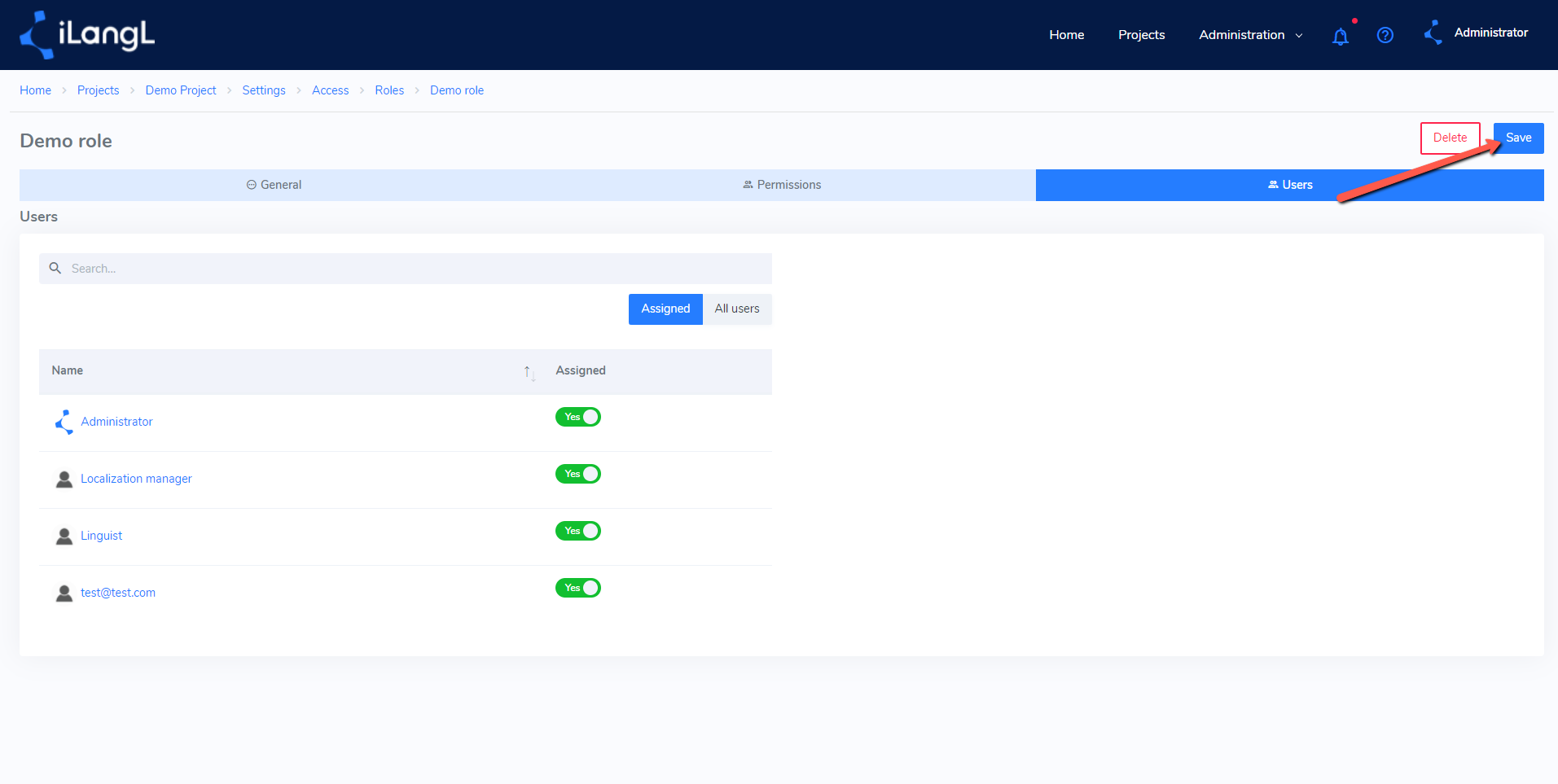Toggle Linguist assigned switch

[x=578, y=531]
